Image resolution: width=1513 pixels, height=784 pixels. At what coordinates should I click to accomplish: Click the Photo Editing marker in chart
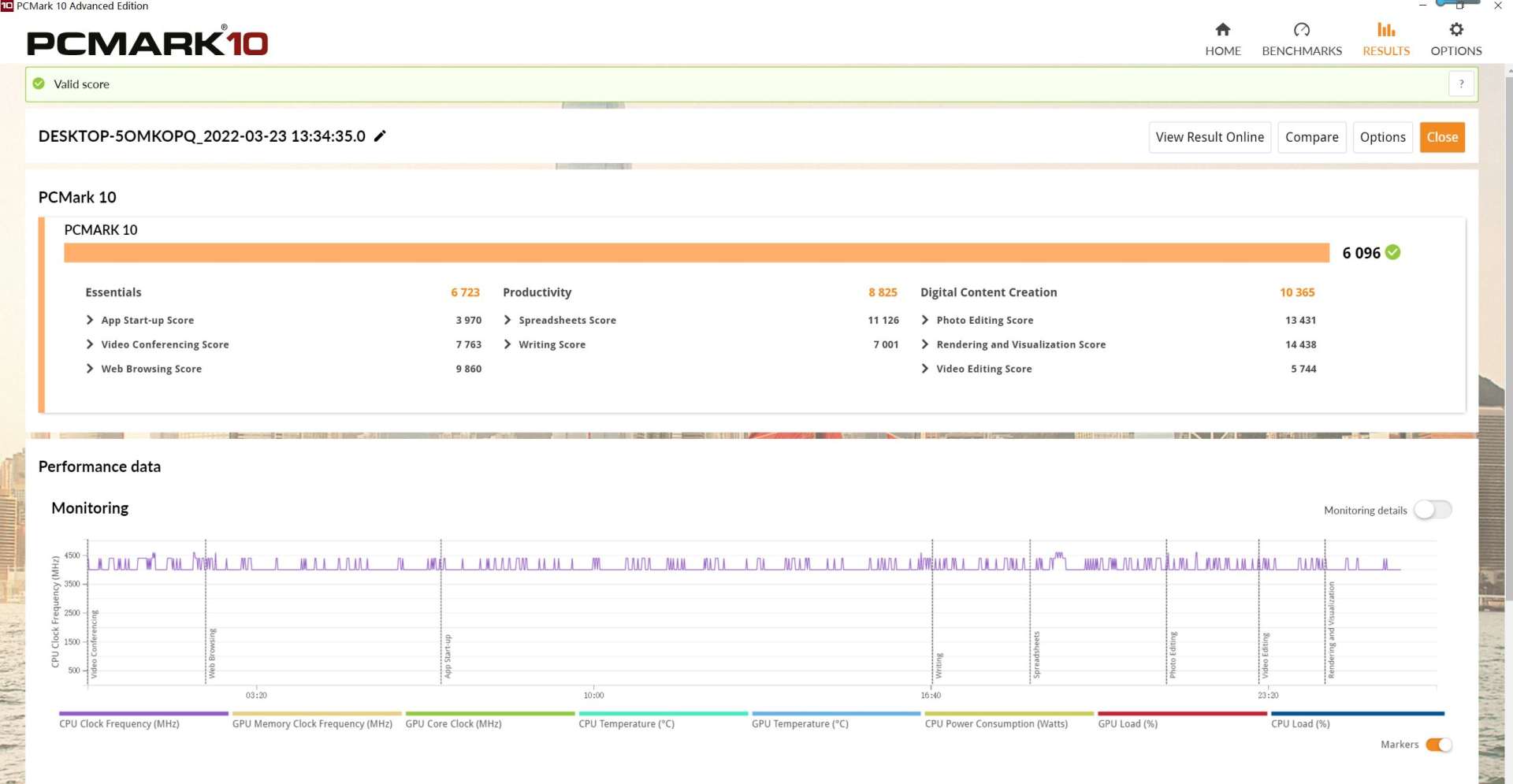click(x=1173, y=654)
